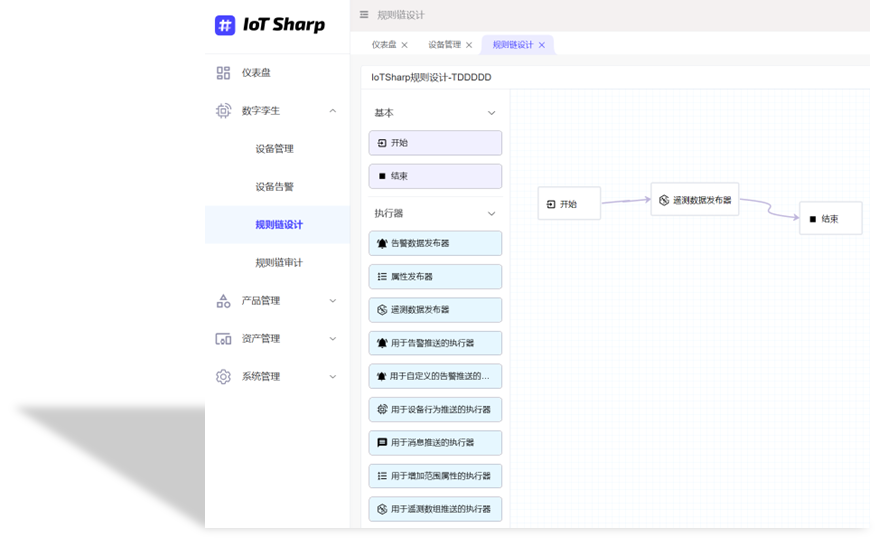Click the IoT Sharp brand name text
This screenshot has height=541, width=883.
coord(284,25)
